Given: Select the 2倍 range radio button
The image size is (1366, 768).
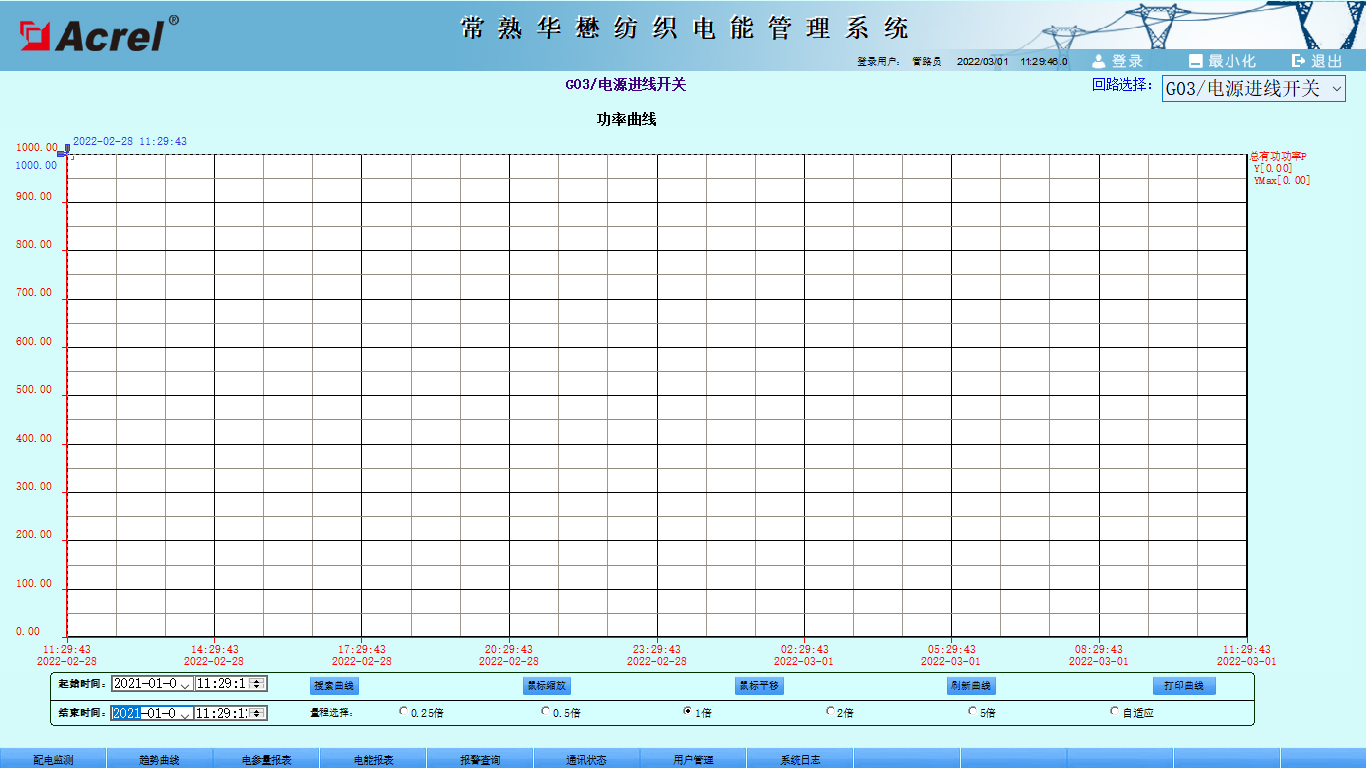Looking at the screenshot, I should point(830,712).
